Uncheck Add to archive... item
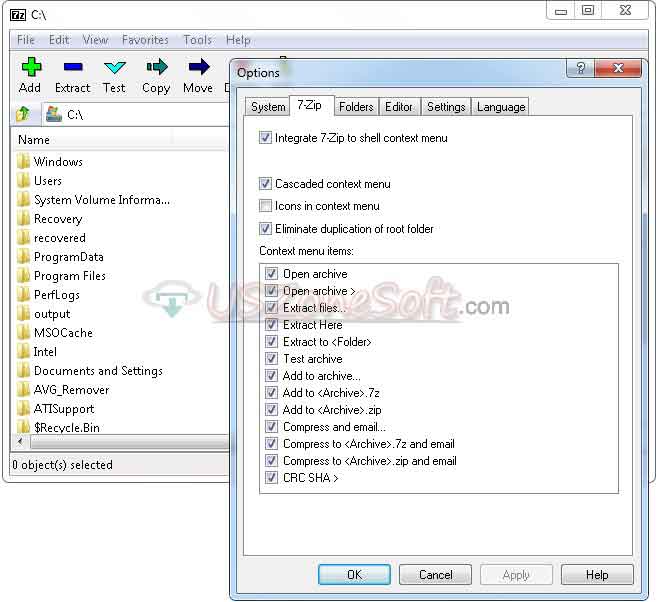 272,375
